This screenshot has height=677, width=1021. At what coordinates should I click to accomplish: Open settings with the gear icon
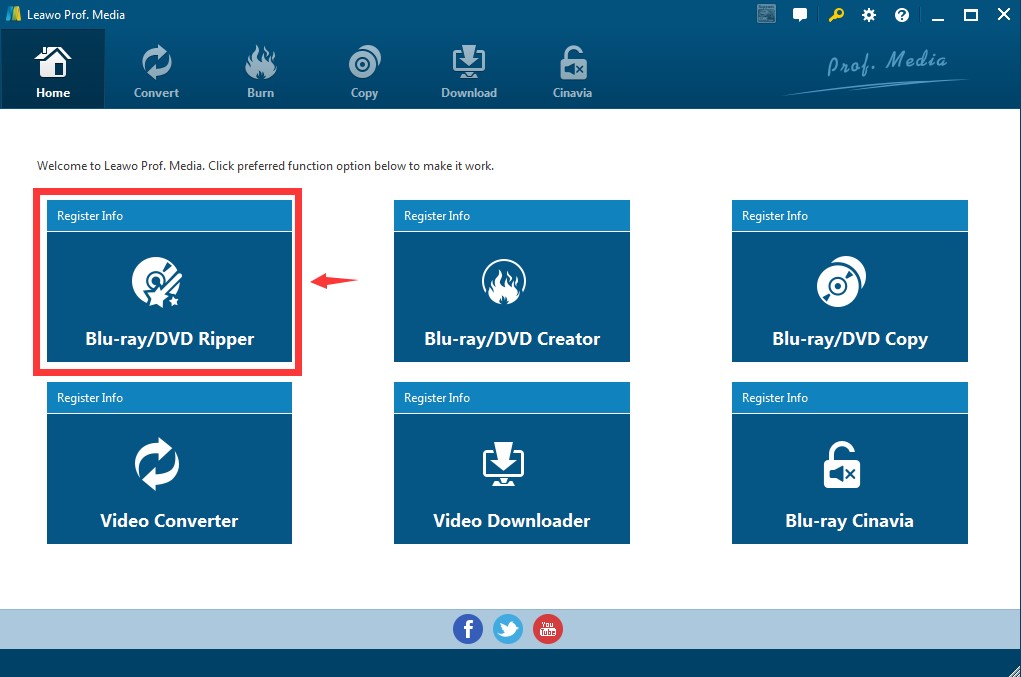tap(869, 15)
